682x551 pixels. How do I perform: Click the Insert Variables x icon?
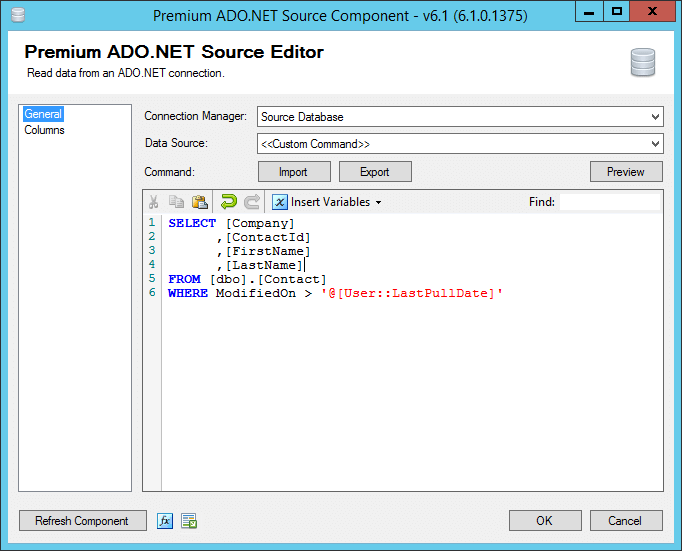(x=279, y=202)
